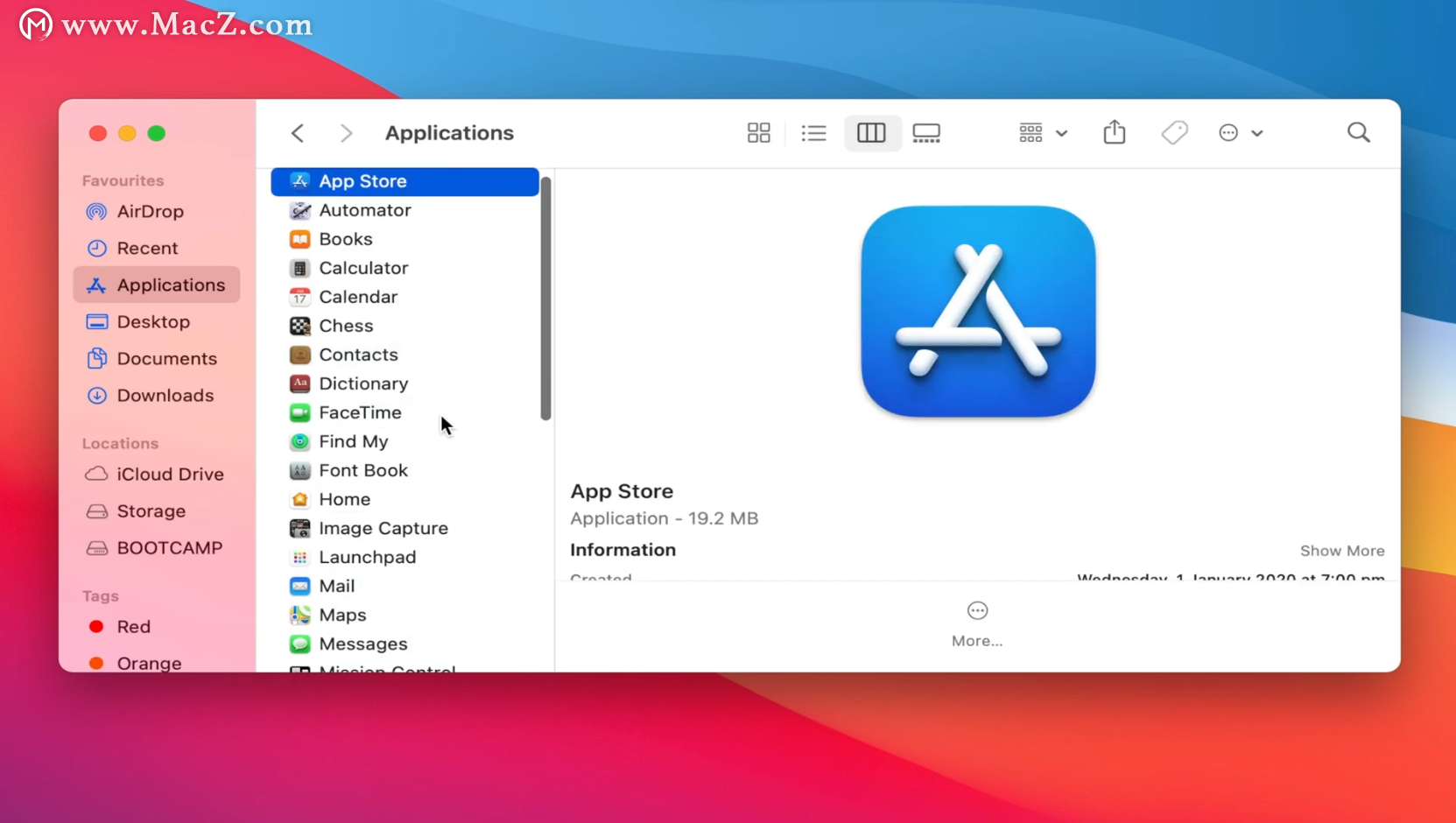Select Books in the list
Viewport: 1456px width, 823px height.
pyautogui.click(x=404, y=239)
